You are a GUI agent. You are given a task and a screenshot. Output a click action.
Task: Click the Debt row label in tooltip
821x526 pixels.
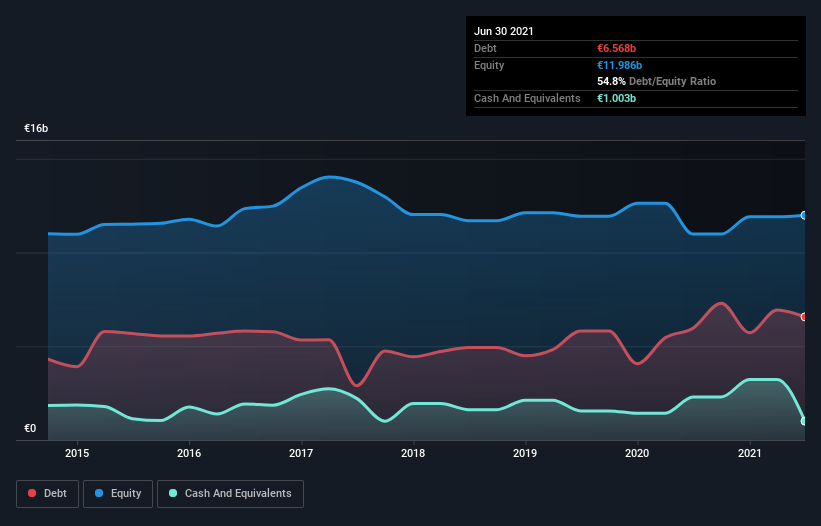click(x=485, y=48)
